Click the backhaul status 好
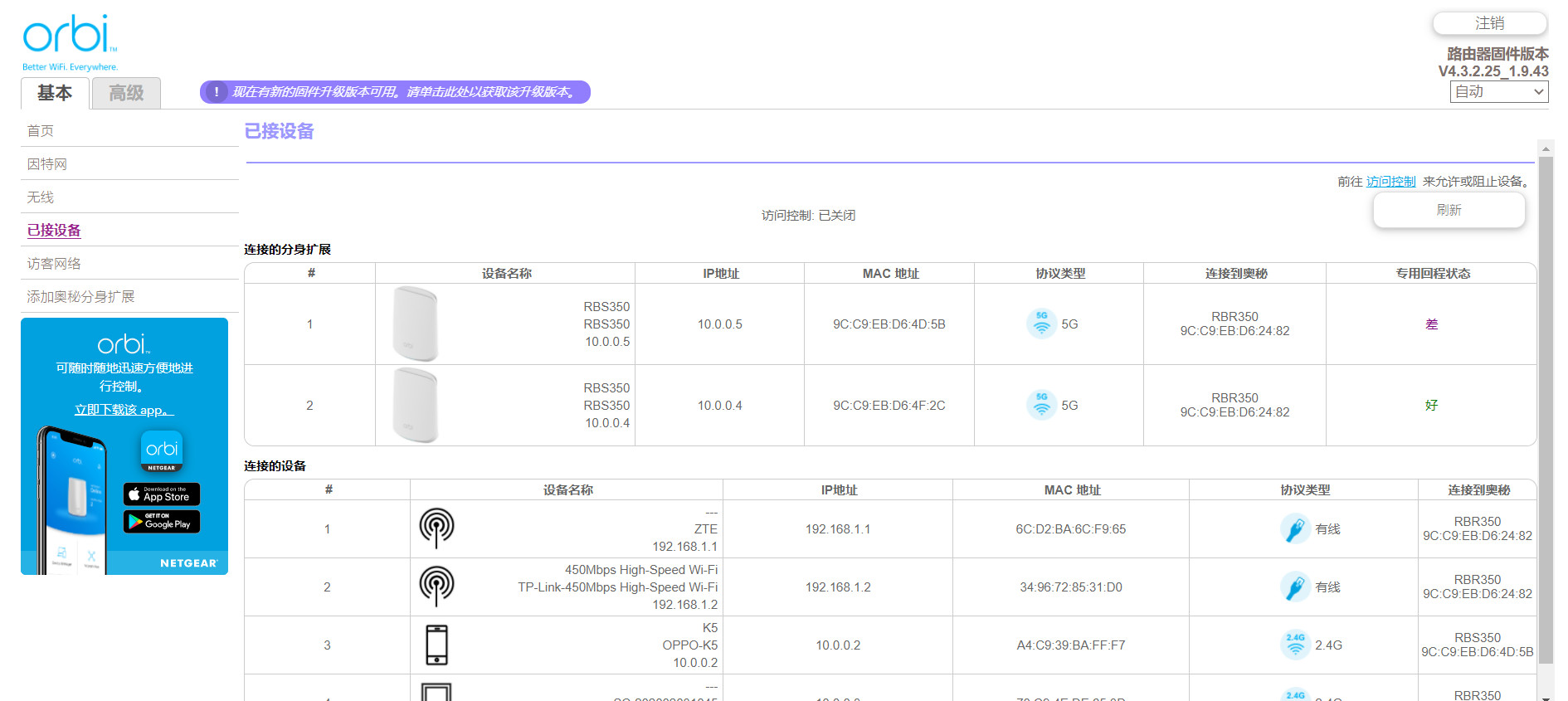1568x701 pixels. point(1432,406)
